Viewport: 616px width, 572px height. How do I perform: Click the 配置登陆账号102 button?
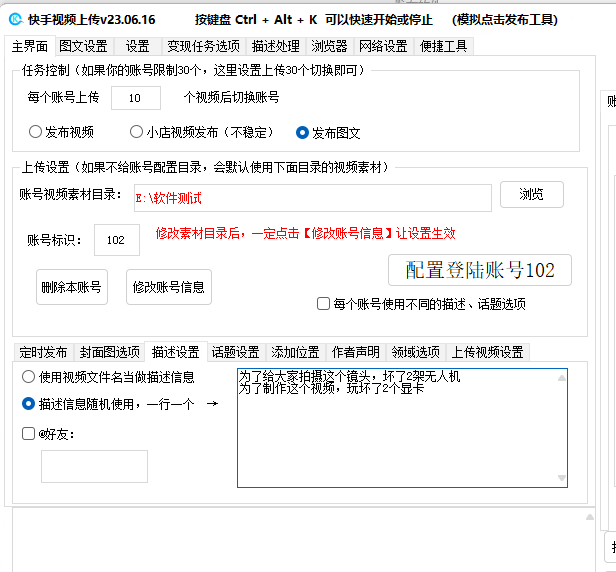tap(480, 270)
